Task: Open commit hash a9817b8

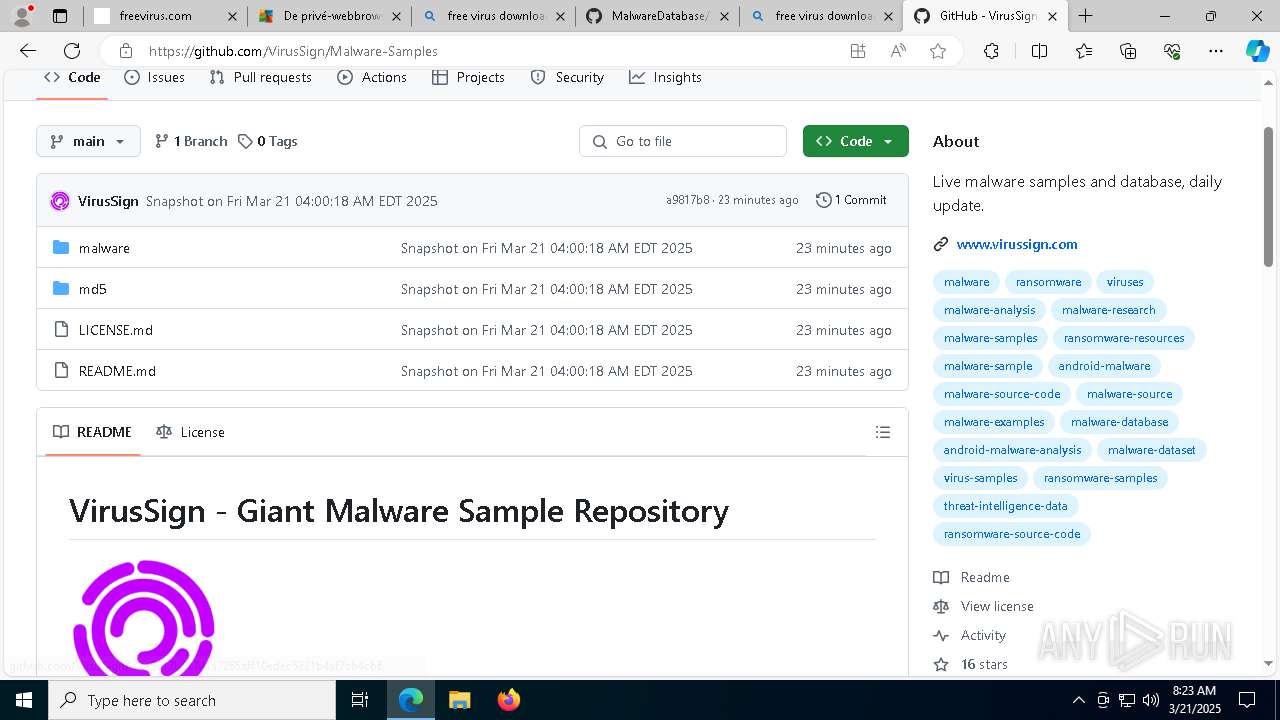Action: 687,200
